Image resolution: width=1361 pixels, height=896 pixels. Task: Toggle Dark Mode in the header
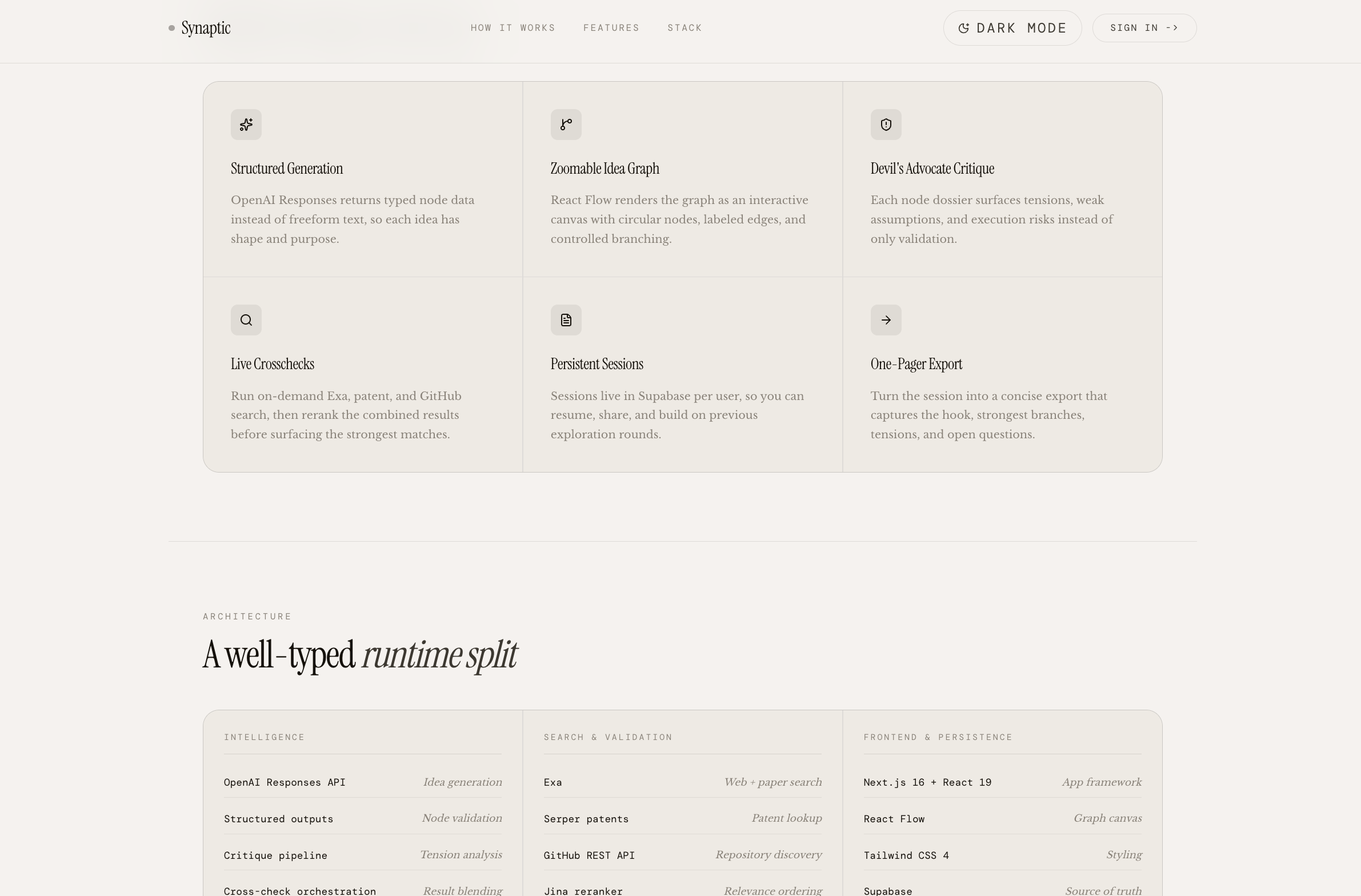tap(1011, 28)
